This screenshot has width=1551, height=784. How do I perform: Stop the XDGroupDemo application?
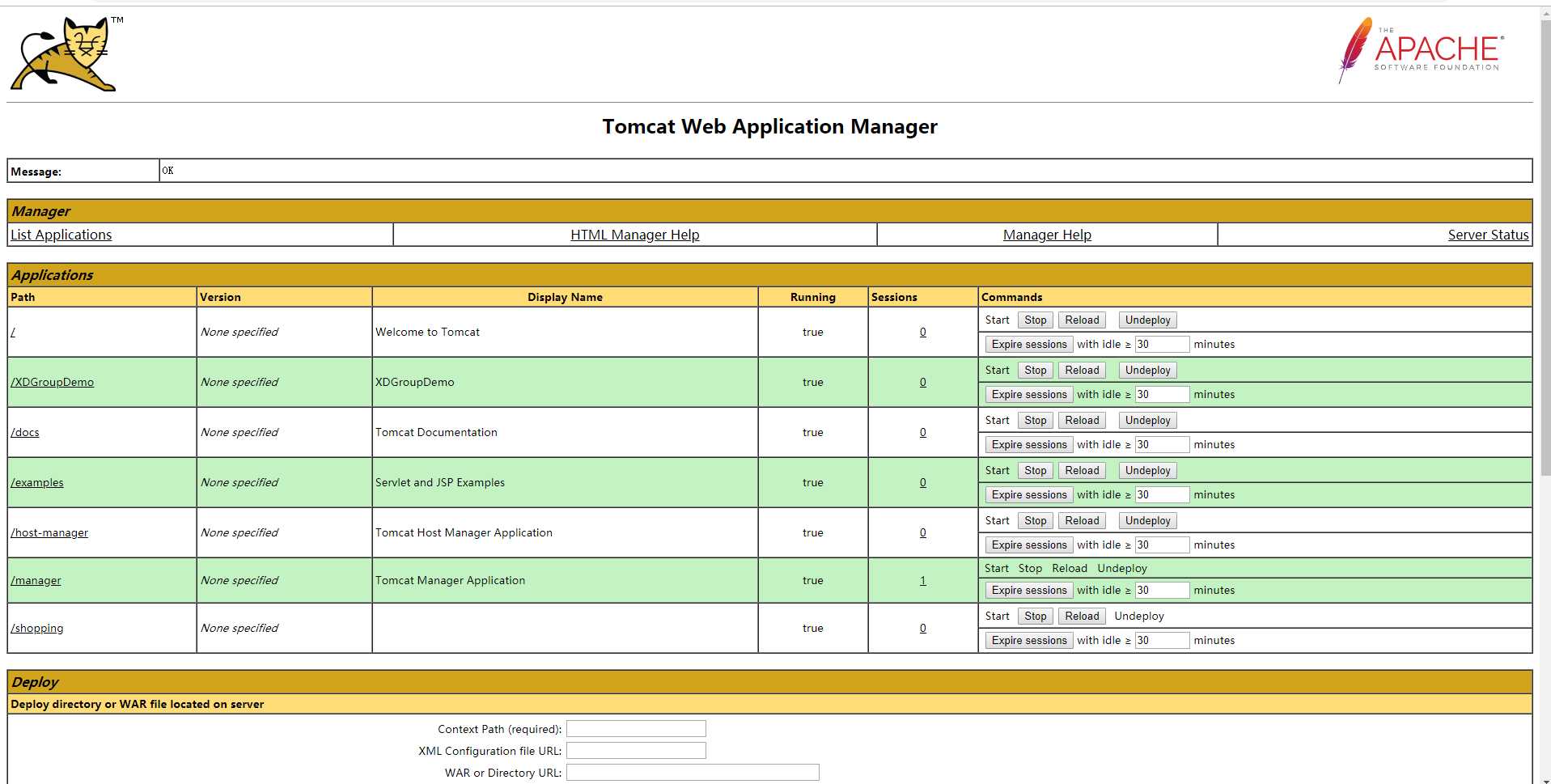1035,371
